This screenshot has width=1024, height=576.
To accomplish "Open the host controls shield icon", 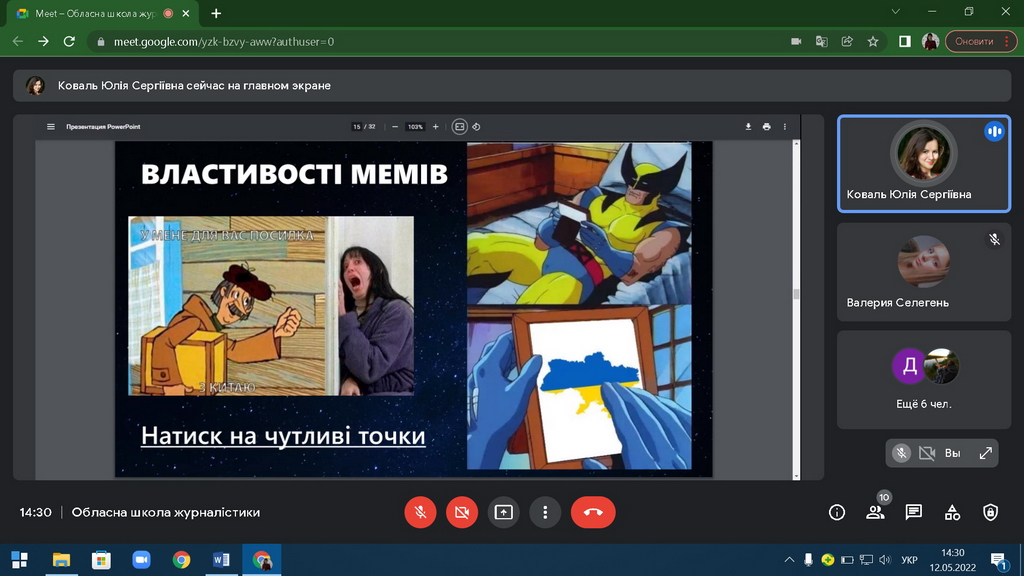I will [991, 513].
